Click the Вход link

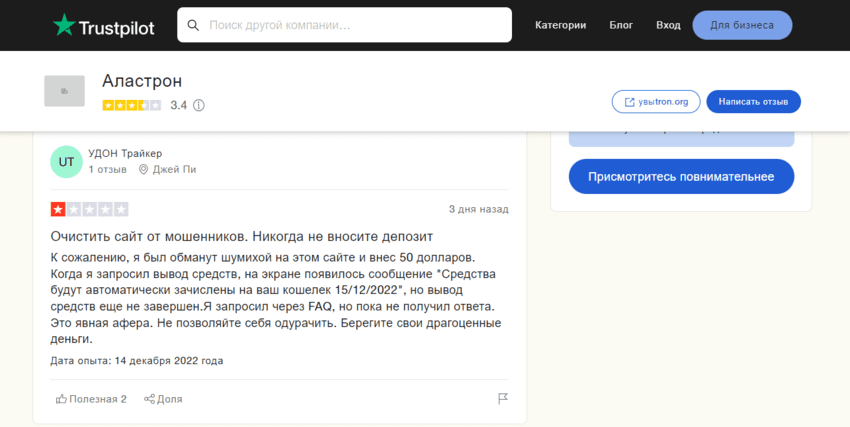(668, 25)
